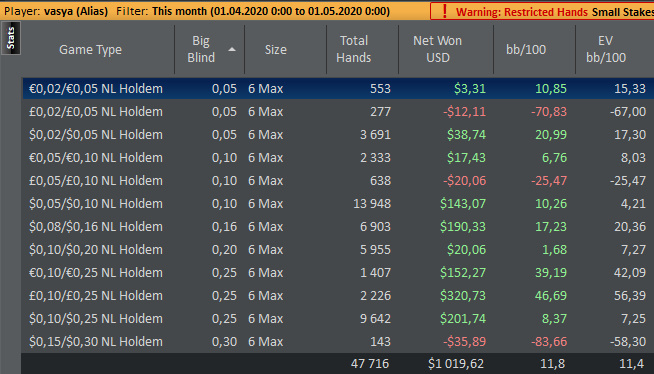
Task: Click the $143,07 net won cell
Action: point(463,203)
